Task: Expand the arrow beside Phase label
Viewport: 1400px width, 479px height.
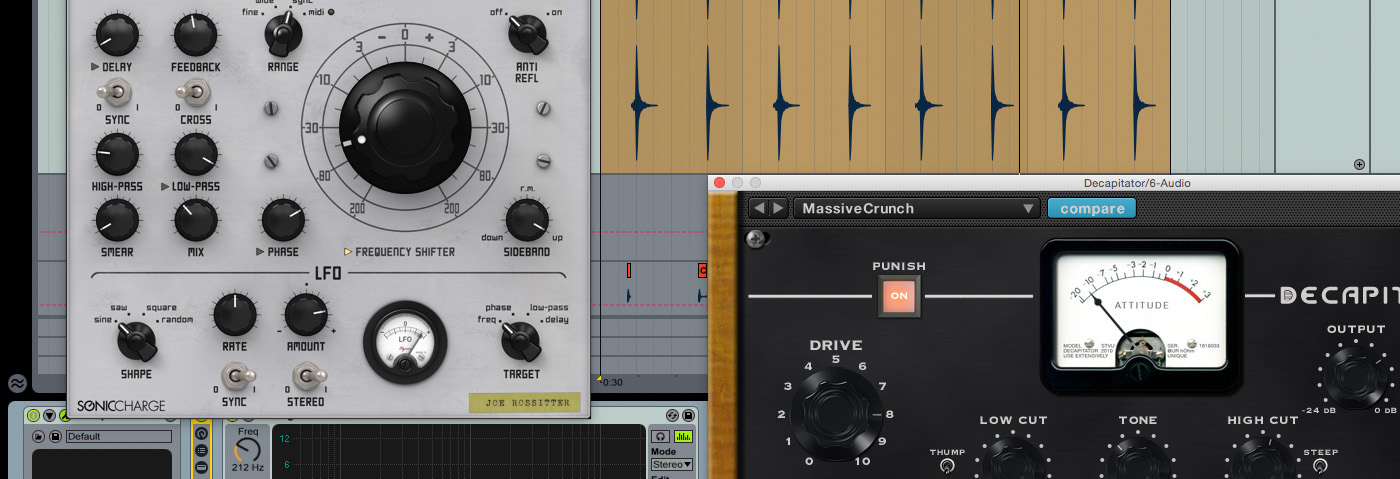Action: [260, 252]
